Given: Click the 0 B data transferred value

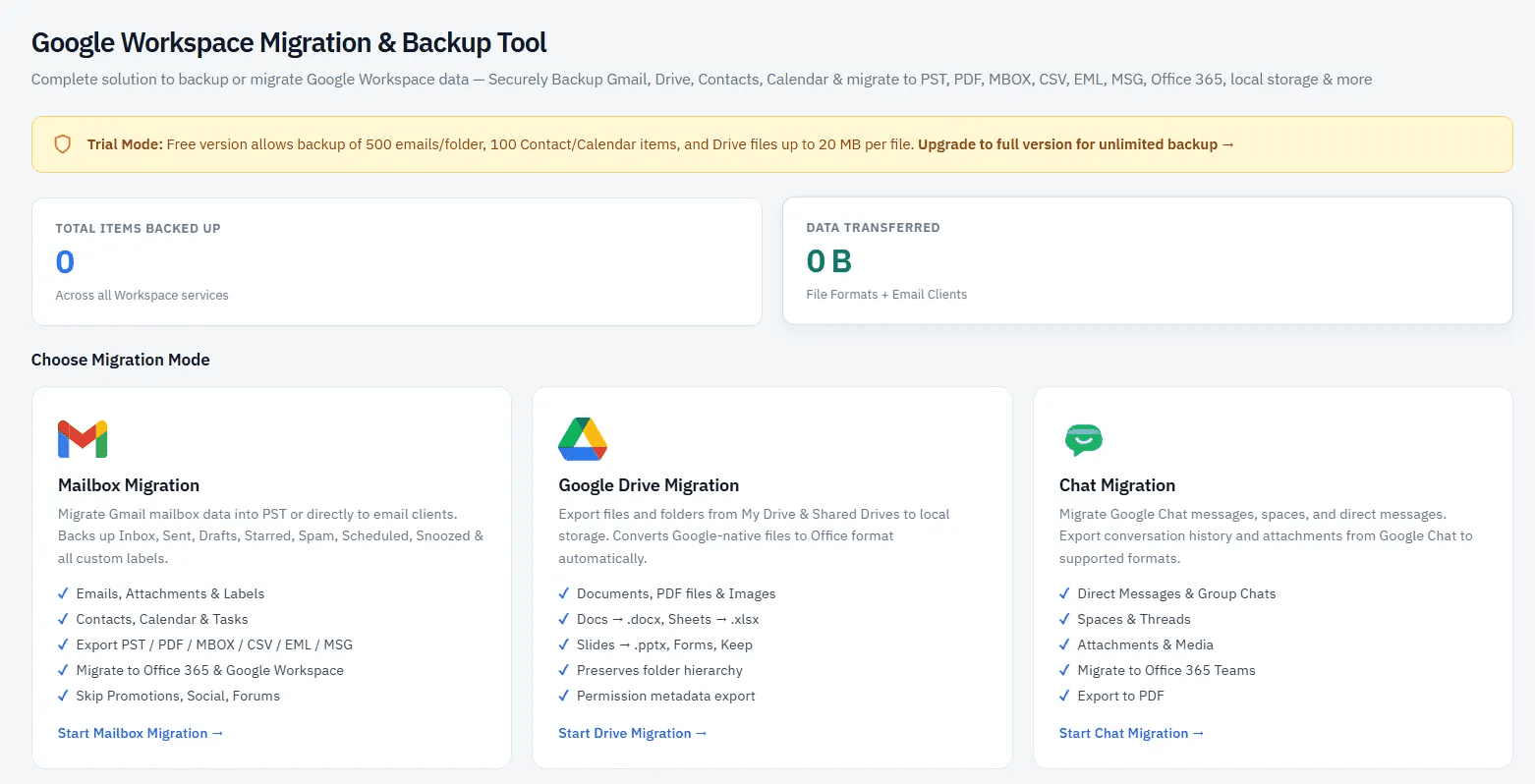Looking at the screenshot, I should 829,261.
